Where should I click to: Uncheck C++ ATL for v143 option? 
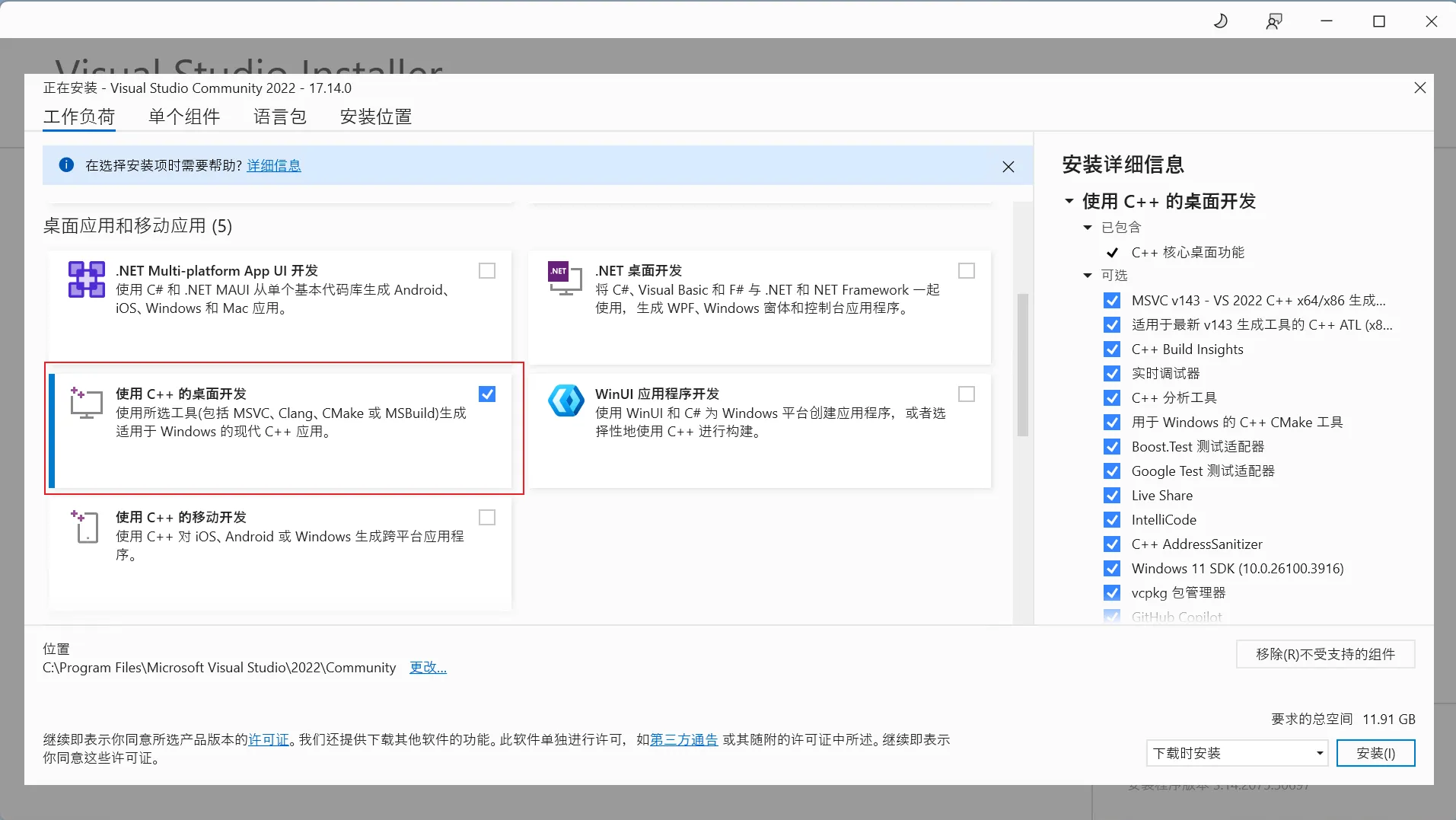click(x=1112, y=325)
